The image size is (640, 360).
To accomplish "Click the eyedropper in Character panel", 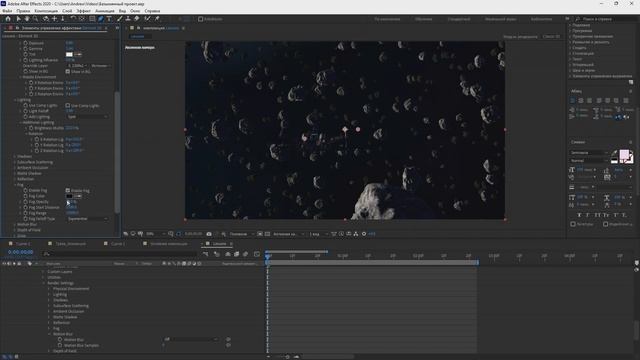I will pos(614,153).
